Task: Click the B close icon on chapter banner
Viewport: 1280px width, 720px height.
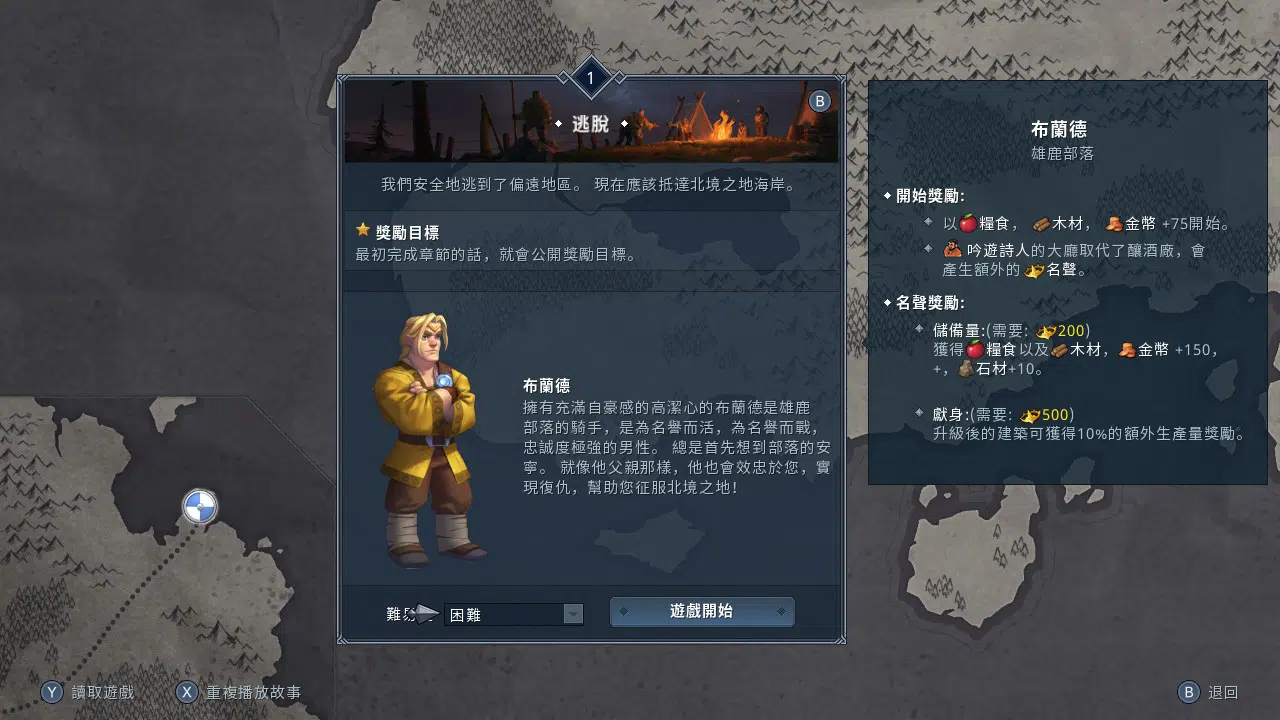Action: click(819, 101)
